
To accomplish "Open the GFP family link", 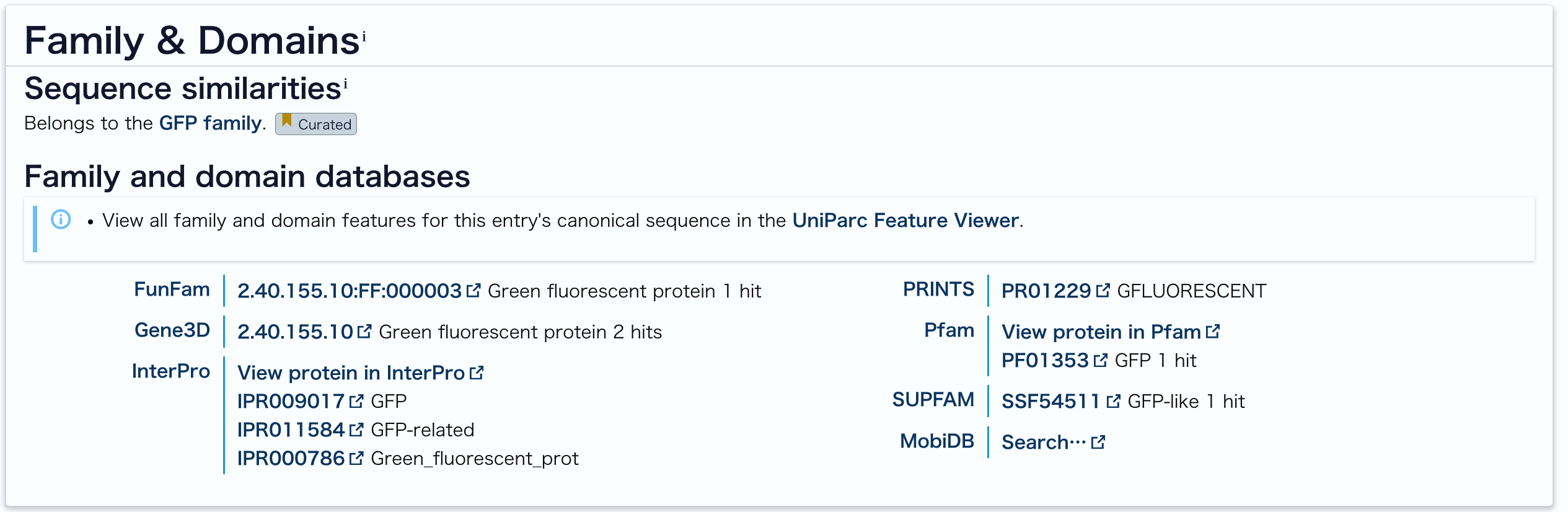I will point(210,123).
